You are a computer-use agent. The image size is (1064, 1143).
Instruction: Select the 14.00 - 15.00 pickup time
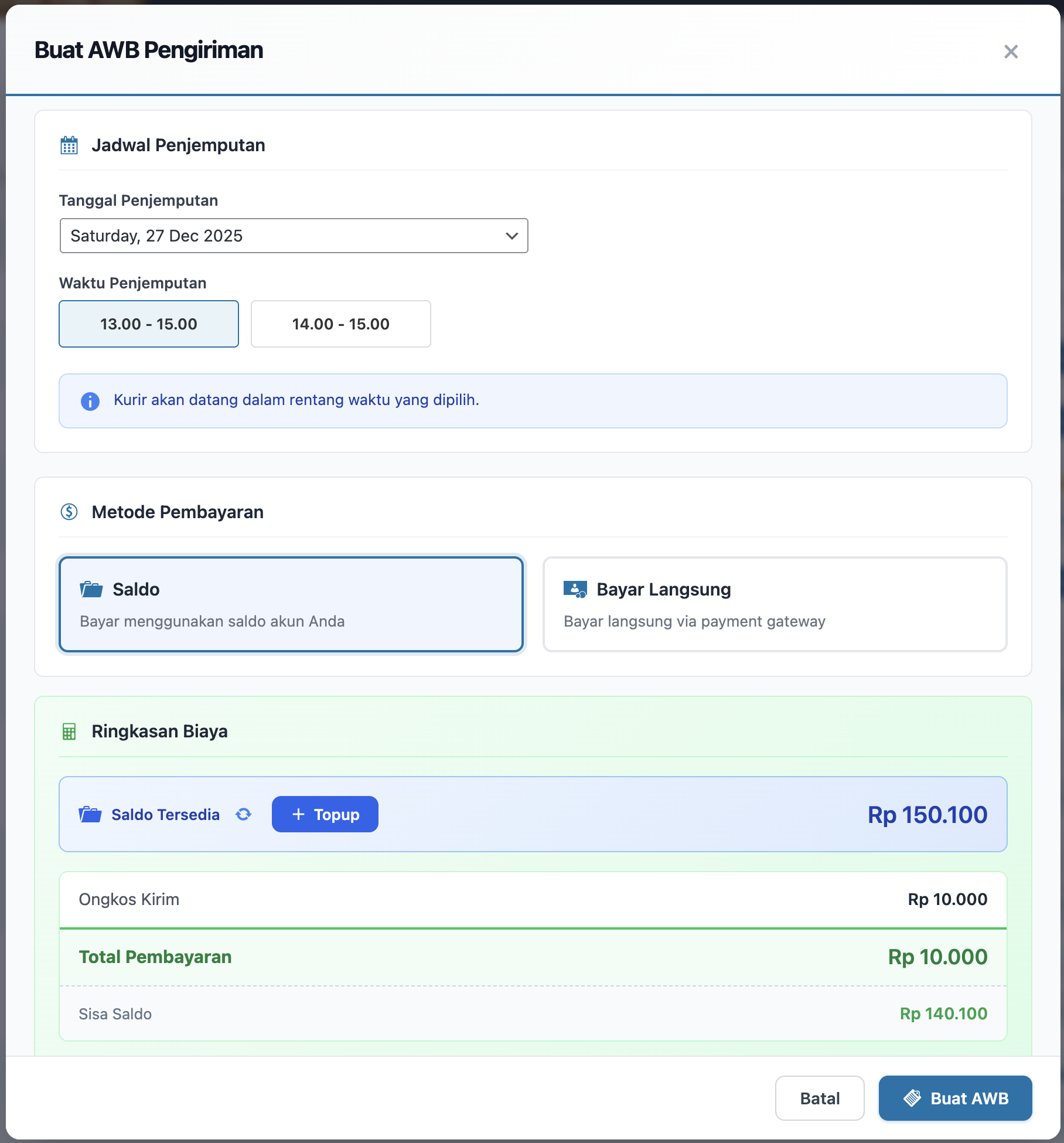(341, 324)
